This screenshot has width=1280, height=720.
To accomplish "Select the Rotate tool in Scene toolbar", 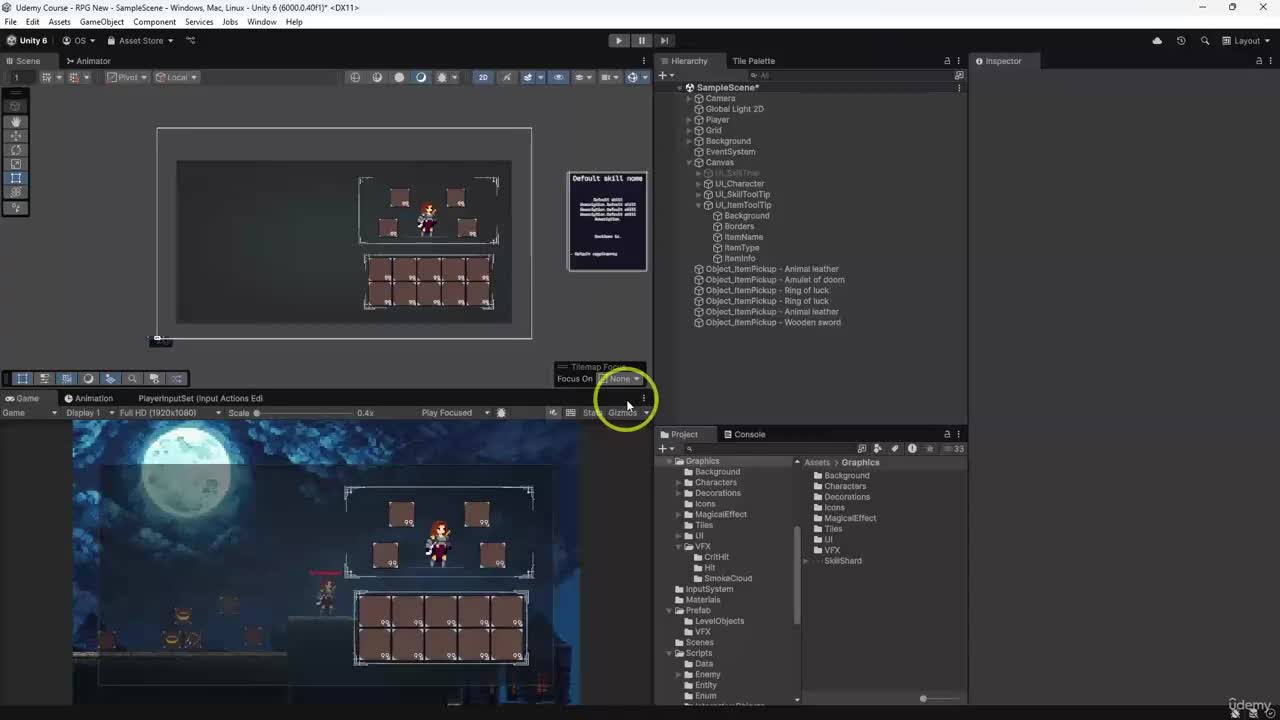I will [16, 149].
